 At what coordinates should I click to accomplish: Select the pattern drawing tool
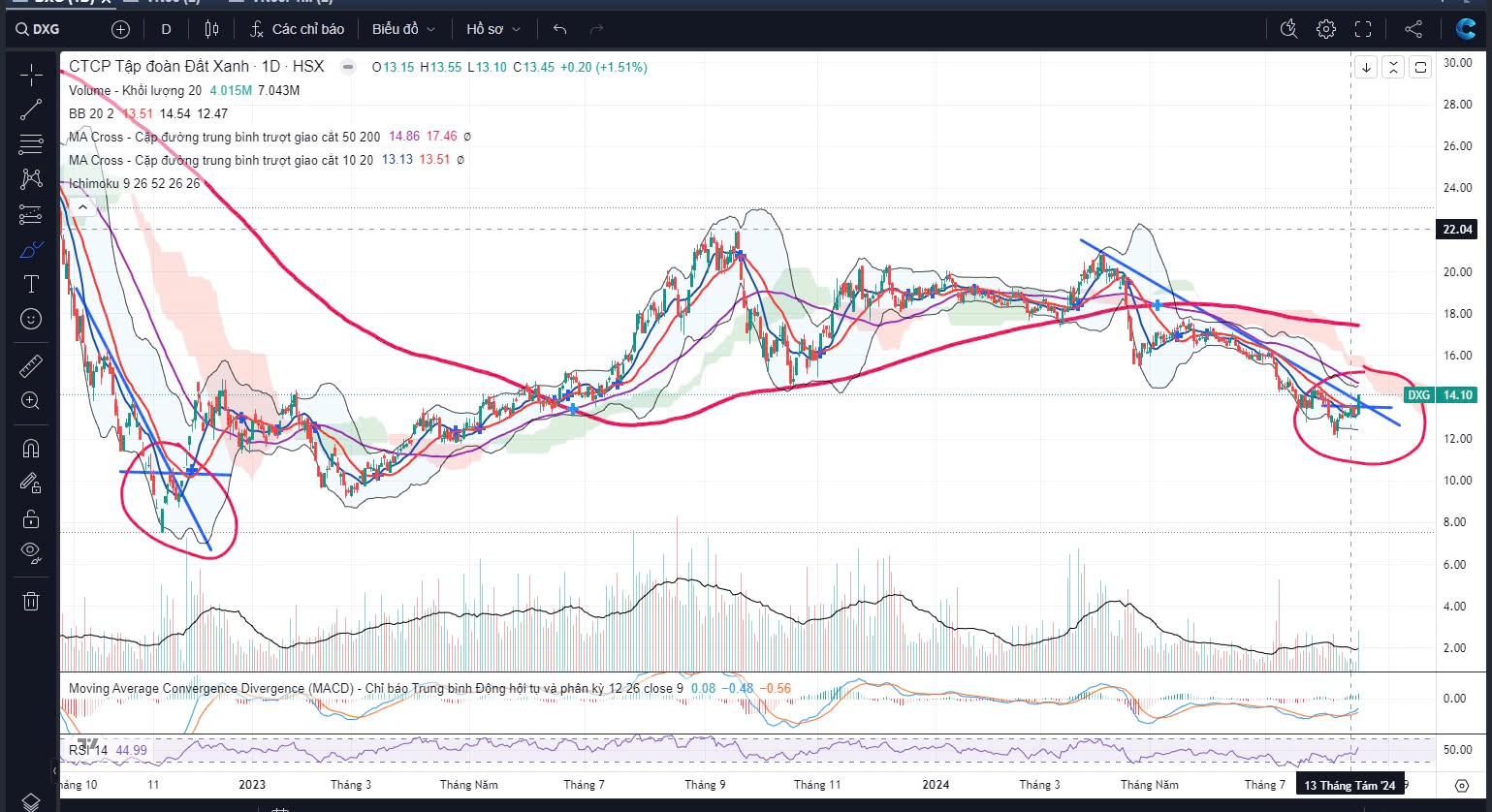point(31,179)
